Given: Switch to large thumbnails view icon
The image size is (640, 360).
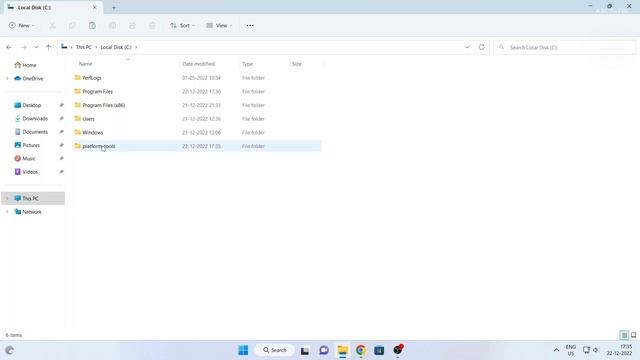Looking at the screenshot, I should pos(633,335).
